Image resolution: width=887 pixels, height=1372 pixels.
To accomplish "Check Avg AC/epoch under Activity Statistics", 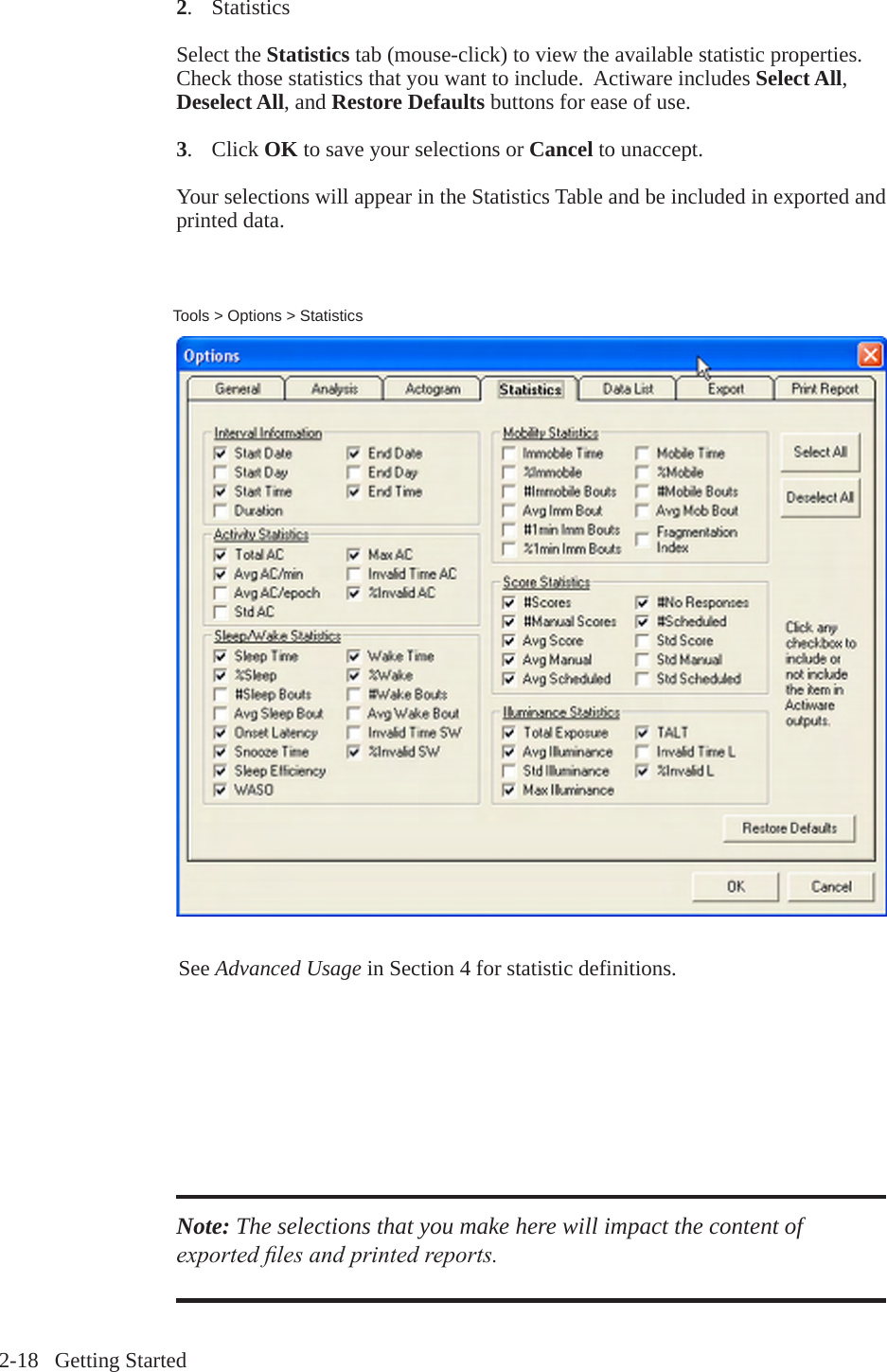I will point(221,593).
